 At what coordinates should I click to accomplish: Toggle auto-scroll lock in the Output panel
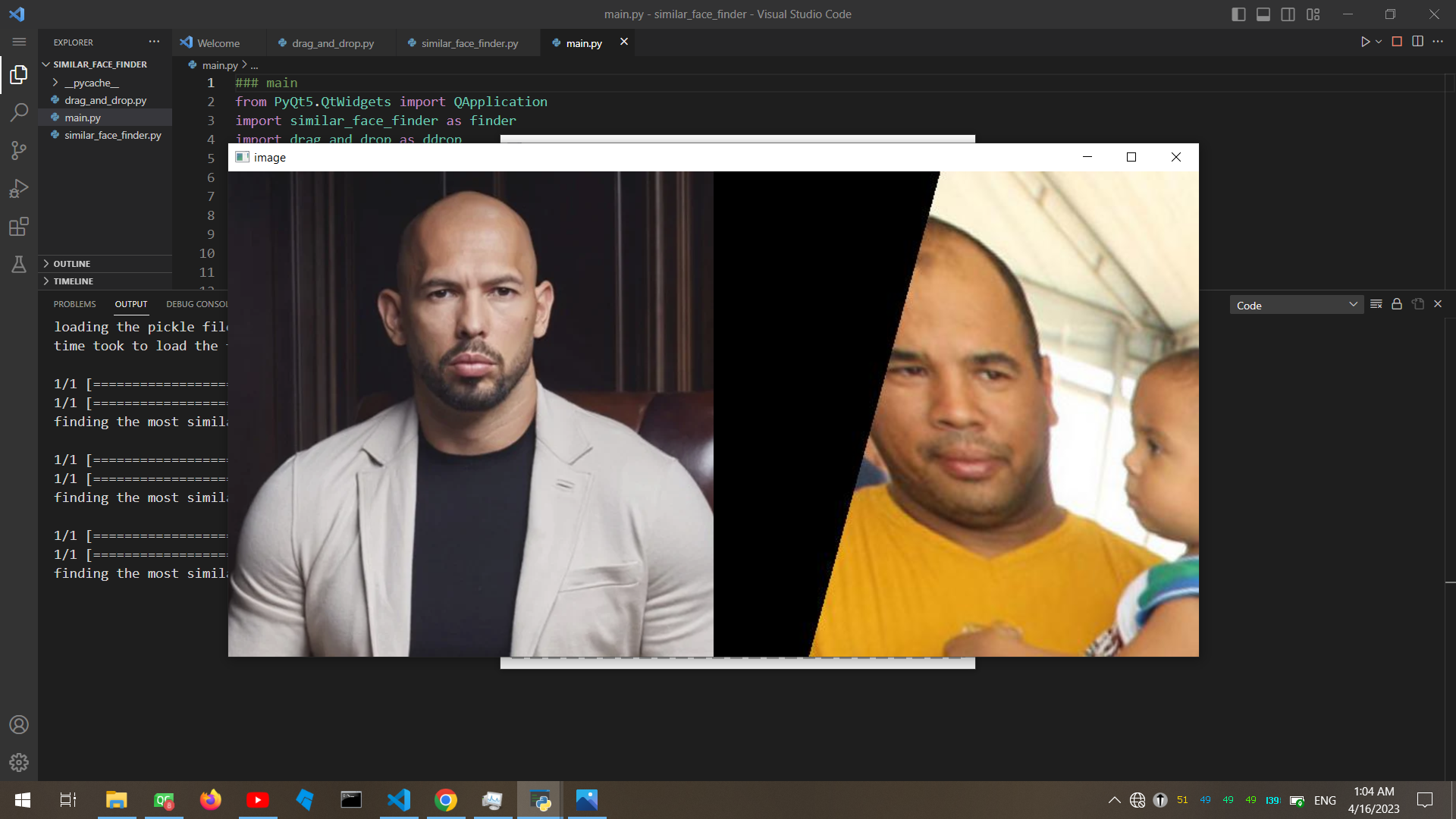[x=1396, y=303]
